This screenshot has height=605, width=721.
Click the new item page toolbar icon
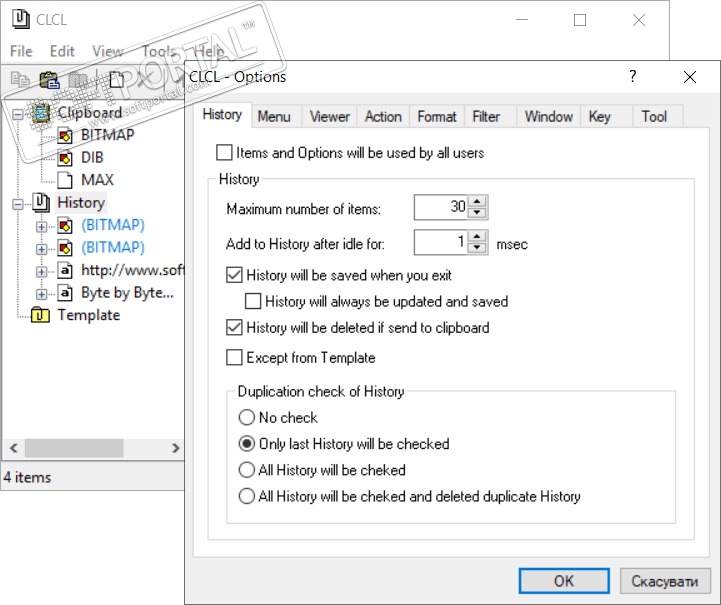[x=117, y=80]
